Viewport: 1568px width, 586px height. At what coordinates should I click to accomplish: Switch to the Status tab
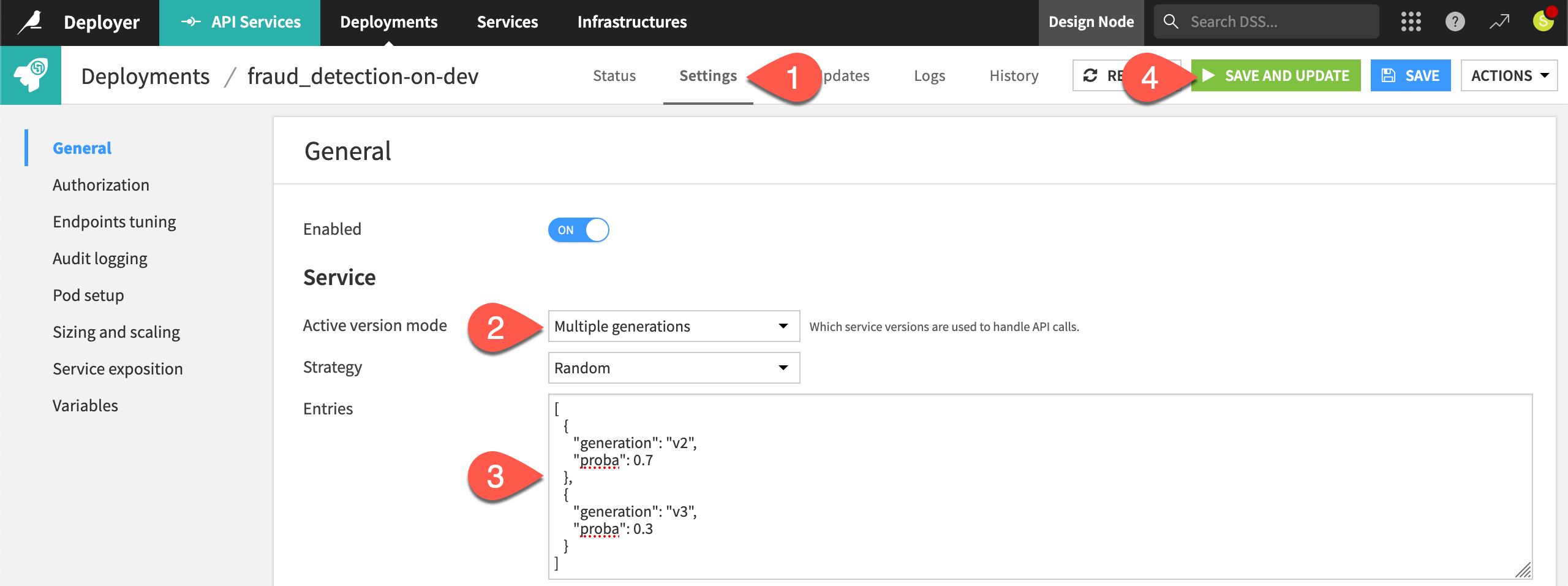click(614, 75)
